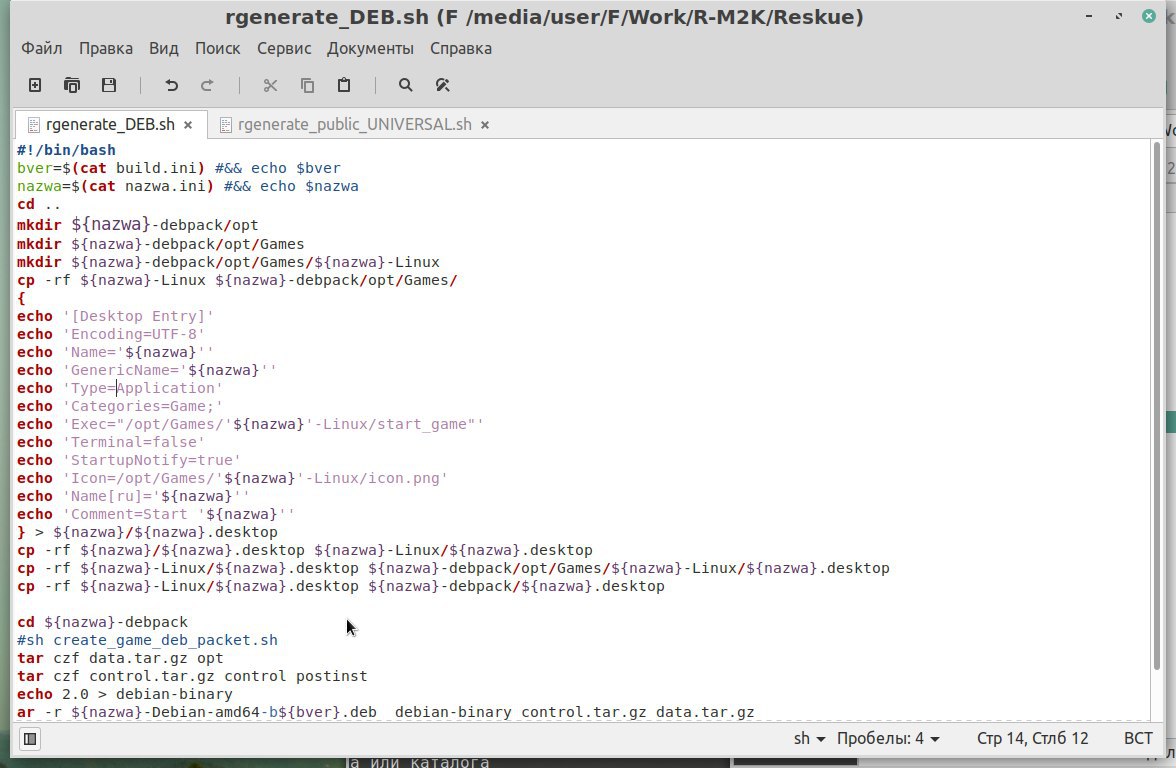Create a new document with toolbar icon

(35, 85)
